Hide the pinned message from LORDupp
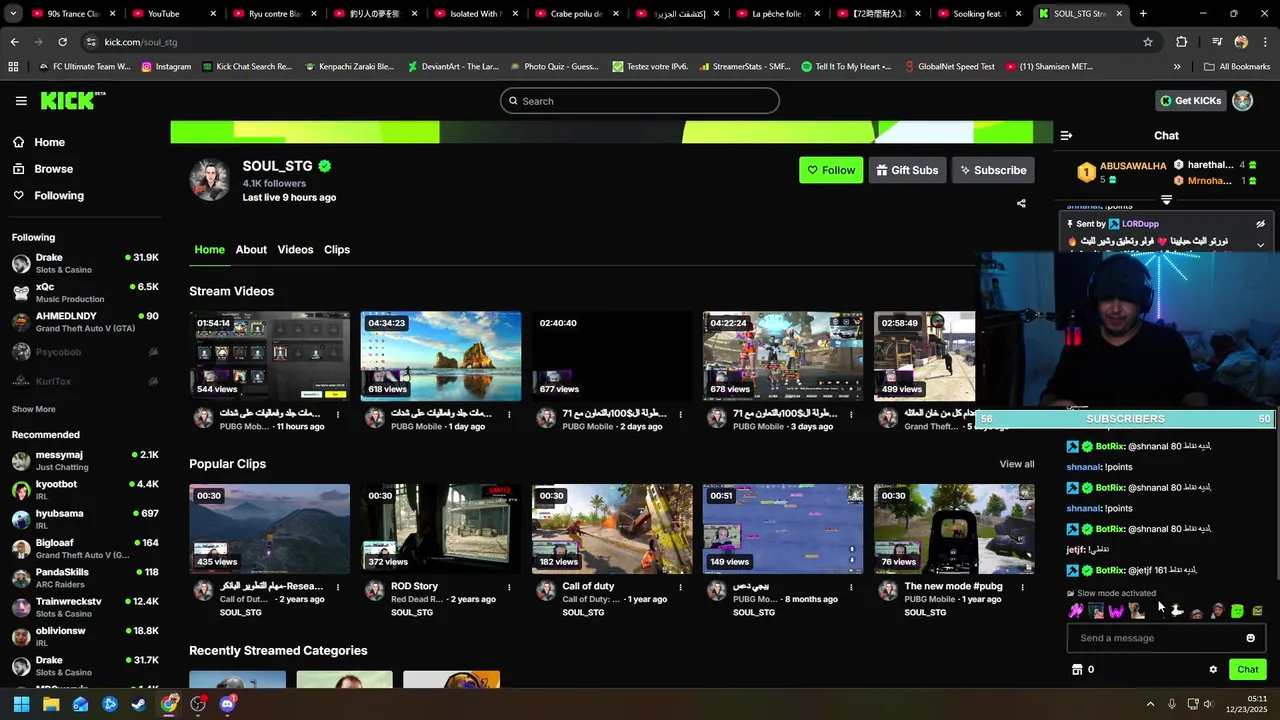1280x720 pixels. pyautogui.click(x=1260, y=224)
